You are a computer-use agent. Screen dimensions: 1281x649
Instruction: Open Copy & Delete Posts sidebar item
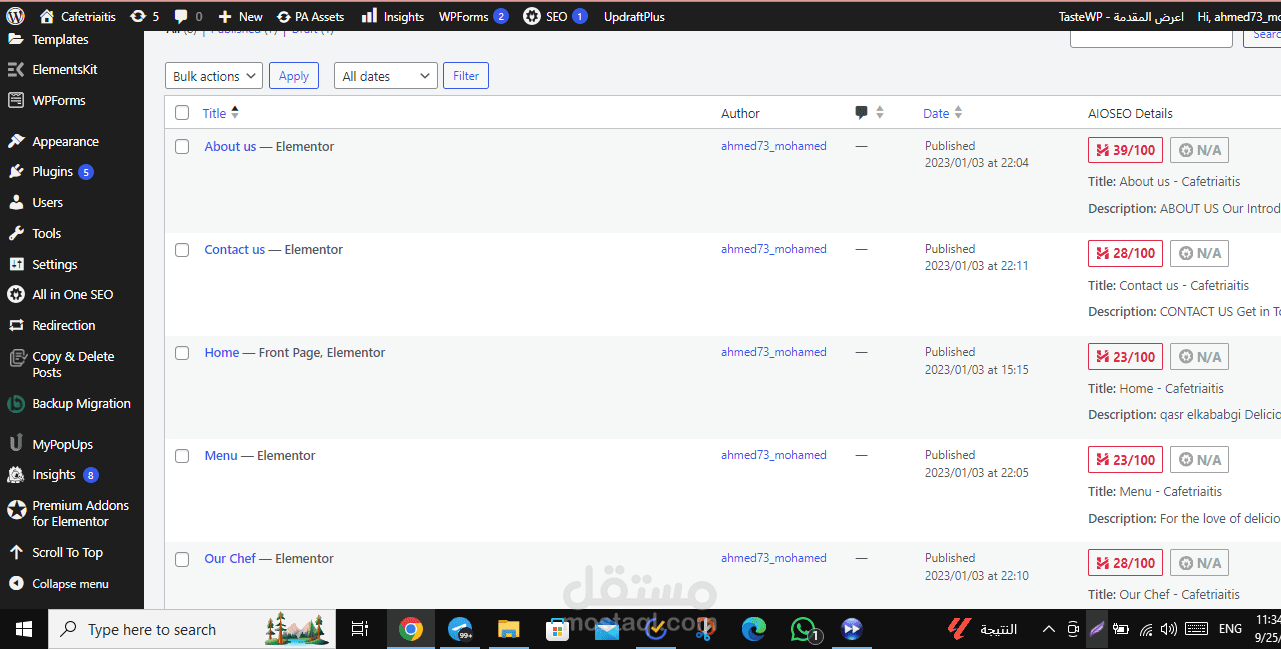point(72,364)
